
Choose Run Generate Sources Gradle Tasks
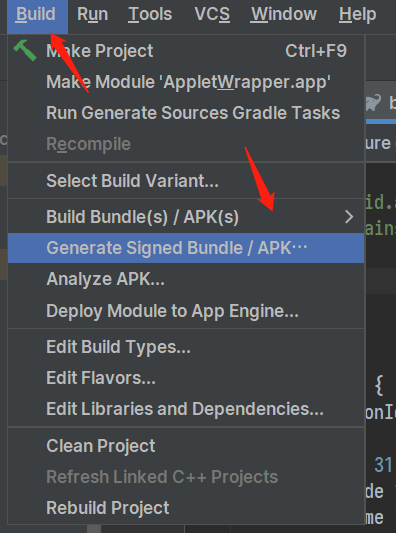(186, 113)
